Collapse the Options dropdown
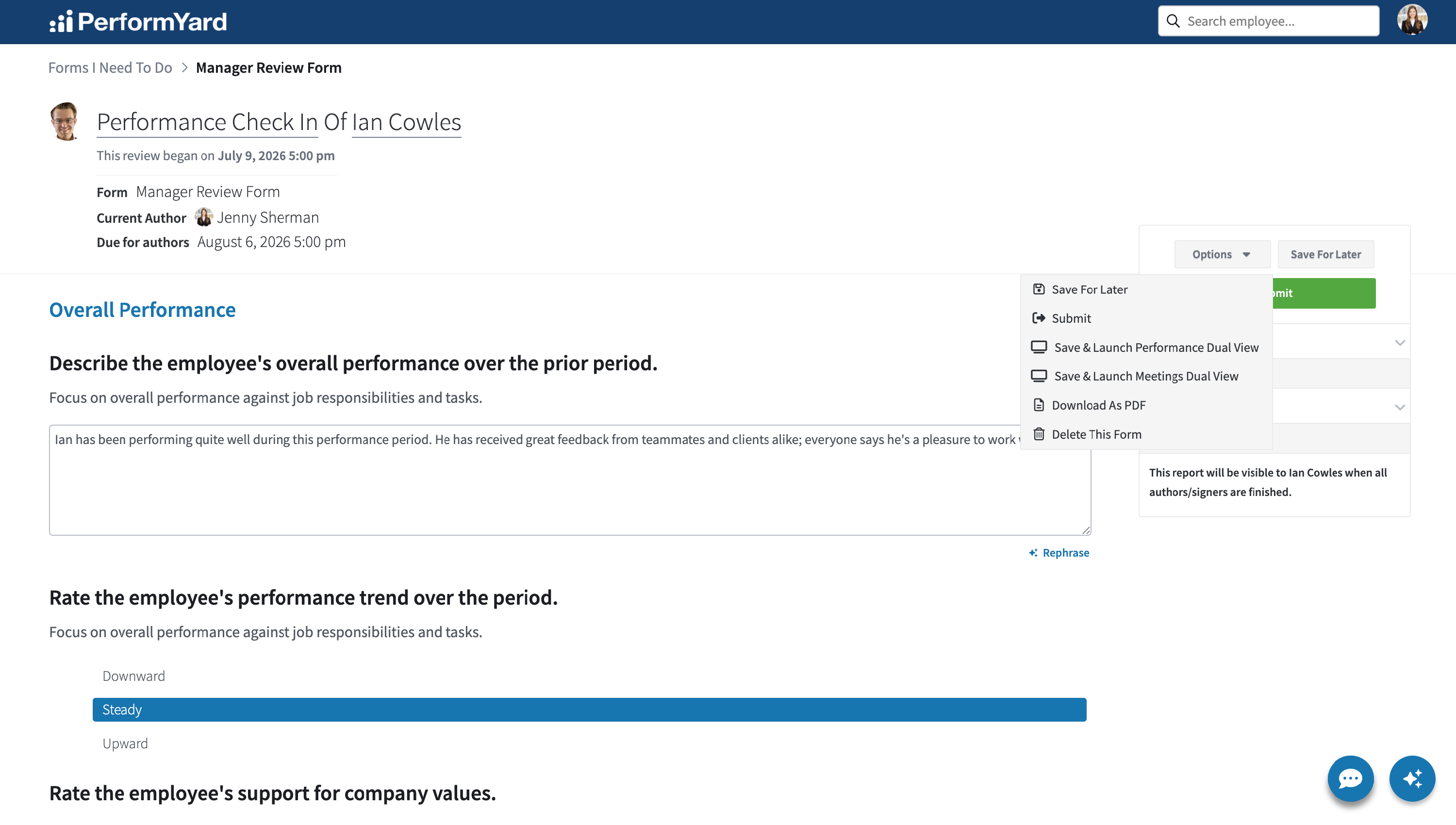Image resolution: width=1456 pixels, height=825 pixels. pos(1222,254)
